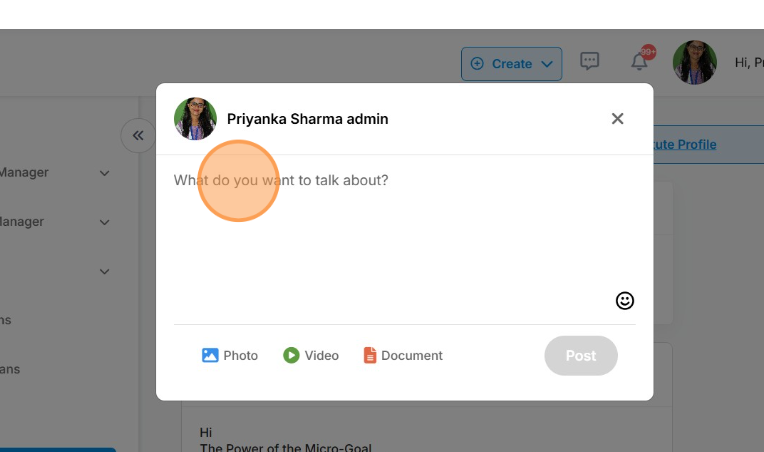
Task: Close the post dialog with X
Action: tap(617, 119)
